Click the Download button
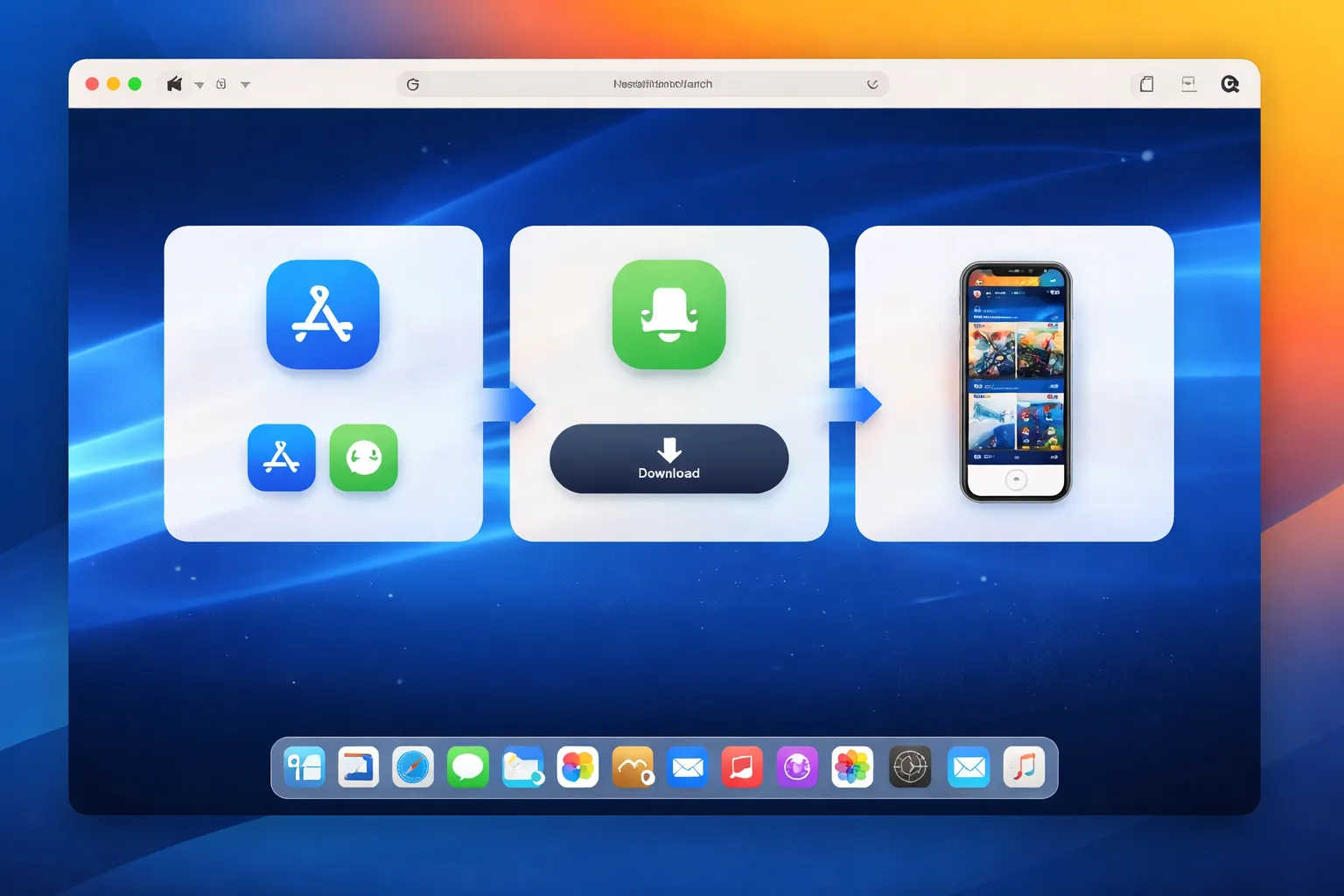1344x896 pixels. [x=669, y=458]
